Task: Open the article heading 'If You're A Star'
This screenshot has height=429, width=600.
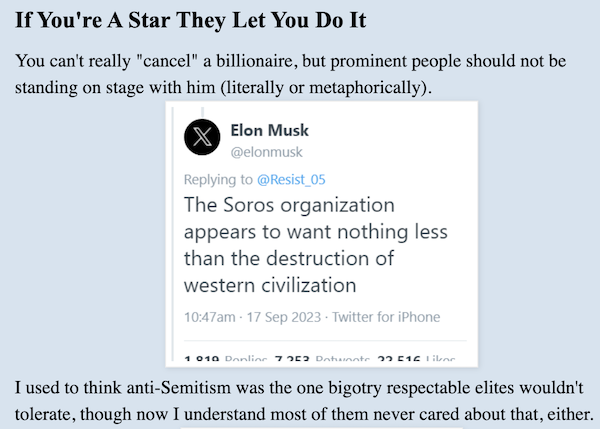Action: [191, 20]
